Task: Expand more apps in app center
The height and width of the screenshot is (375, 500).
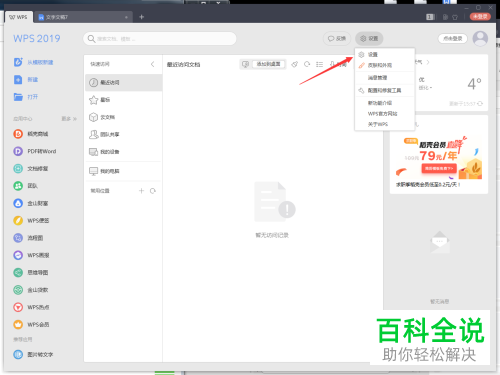Action: (69, 119)
